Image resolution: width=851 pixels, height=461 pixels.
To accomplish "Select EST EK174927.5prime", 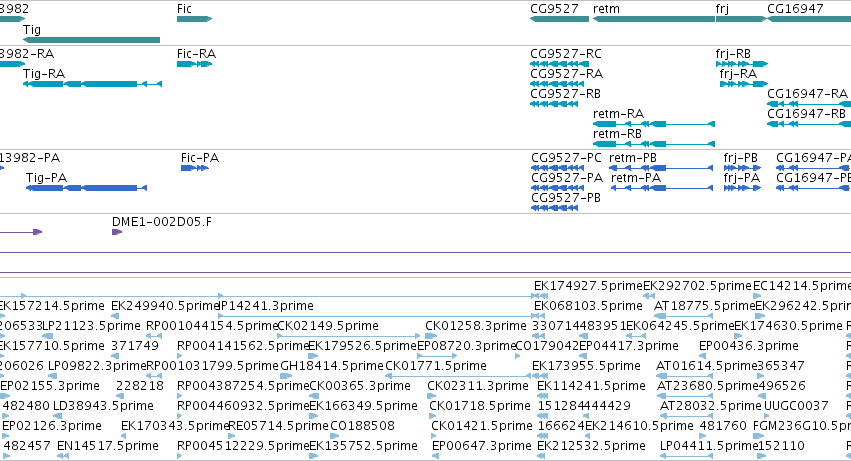I will click(x=588, y=286).
